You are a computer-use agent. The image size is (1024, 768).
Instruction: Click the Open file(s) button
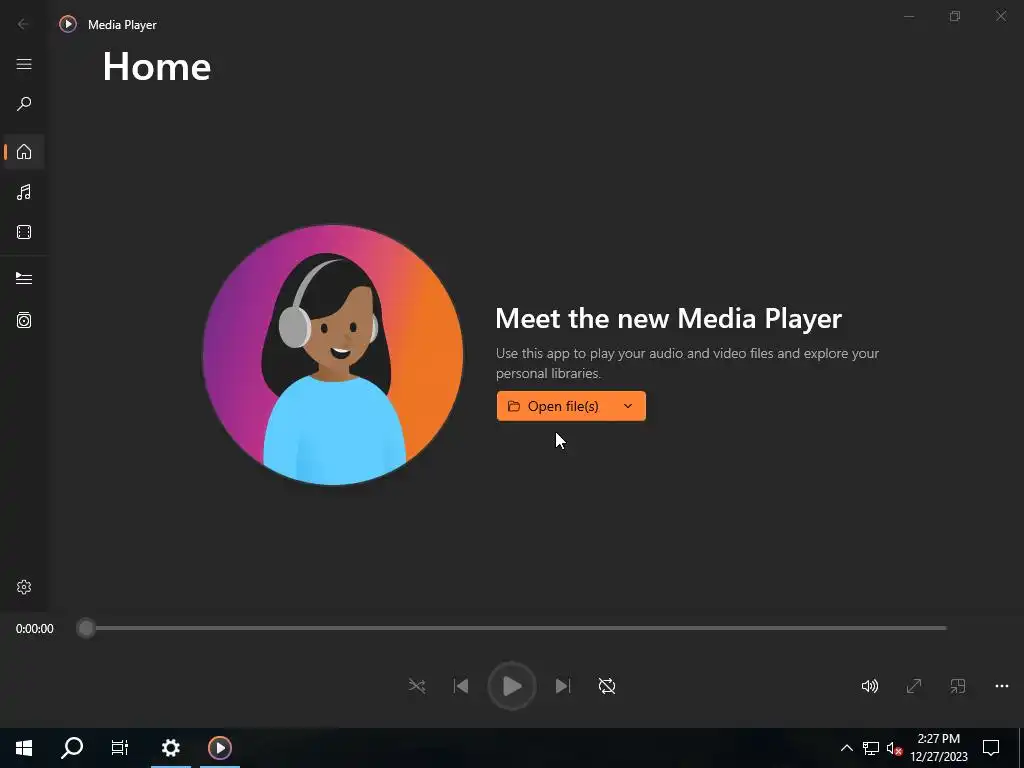point(553,406)
